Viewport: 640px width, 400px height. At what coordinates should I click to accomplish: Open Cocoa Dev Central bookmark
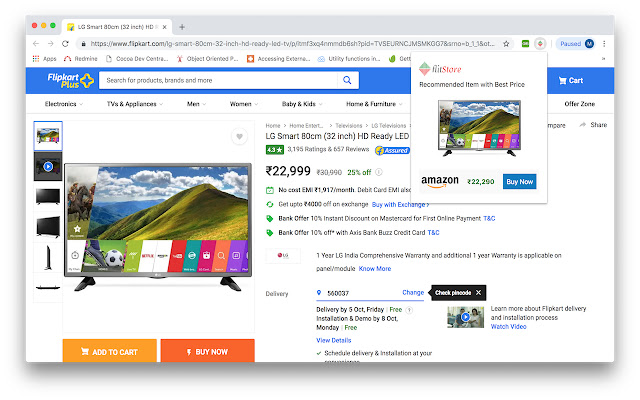tap(137, 59)
